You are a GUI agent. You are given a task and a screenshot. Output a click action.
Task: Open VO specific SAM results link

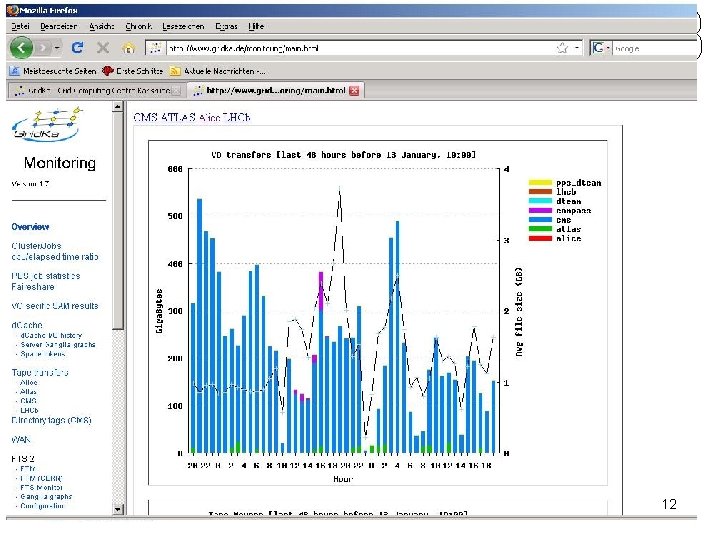(x=55, y=306)
